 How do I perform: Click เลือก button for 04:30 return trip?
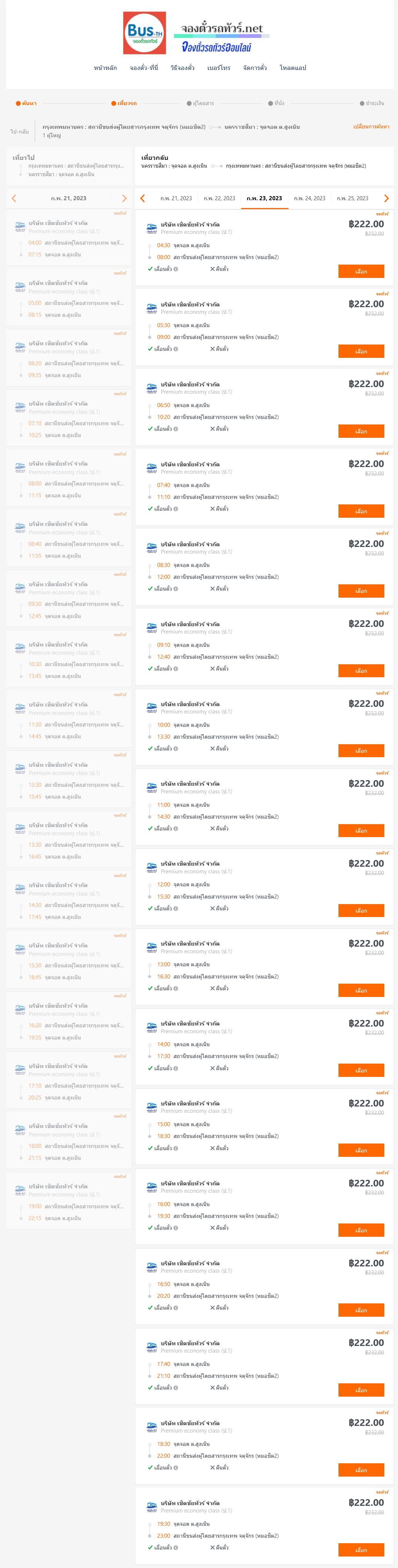361,272
